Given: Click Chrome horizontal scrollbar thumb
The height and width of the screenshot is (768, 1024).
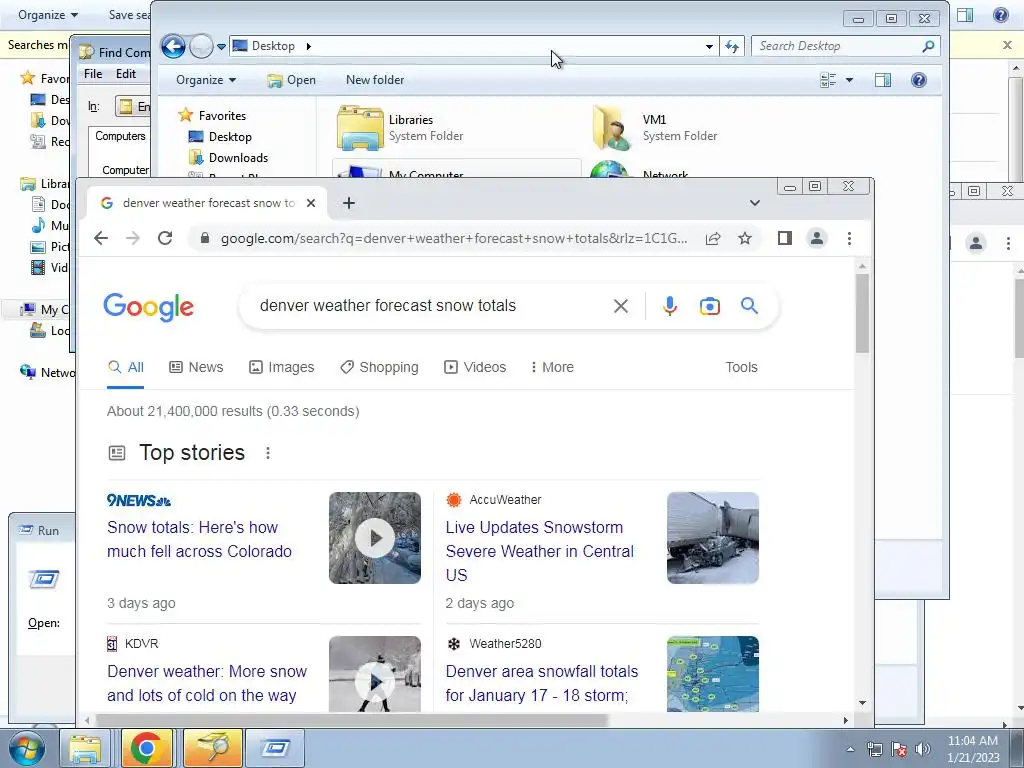Looking at the screenshot, I should (x=351, y=720).
